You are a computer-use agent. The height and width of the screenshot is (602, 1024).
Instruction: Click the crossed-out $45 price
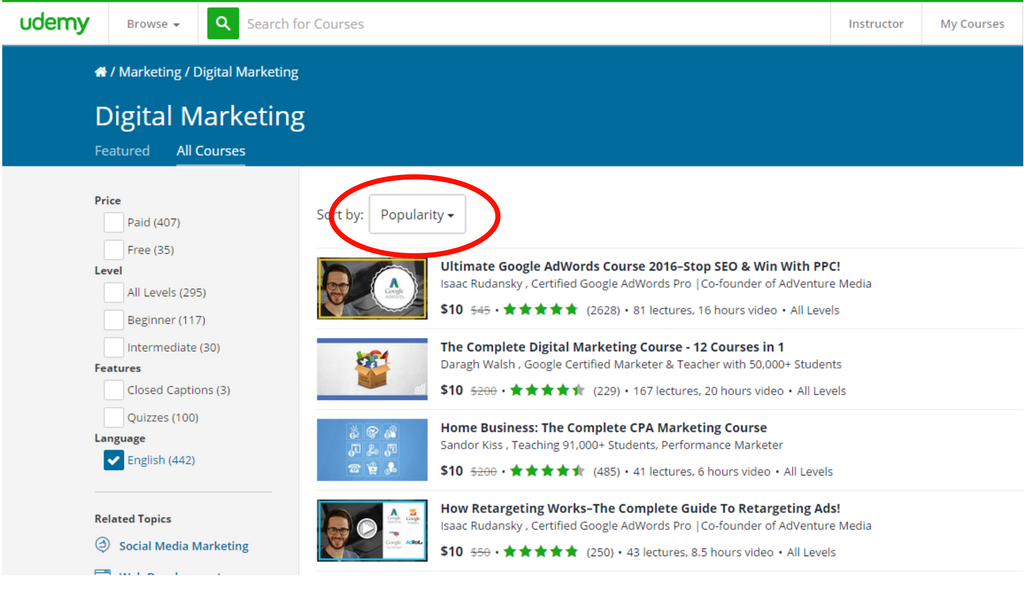480,310
